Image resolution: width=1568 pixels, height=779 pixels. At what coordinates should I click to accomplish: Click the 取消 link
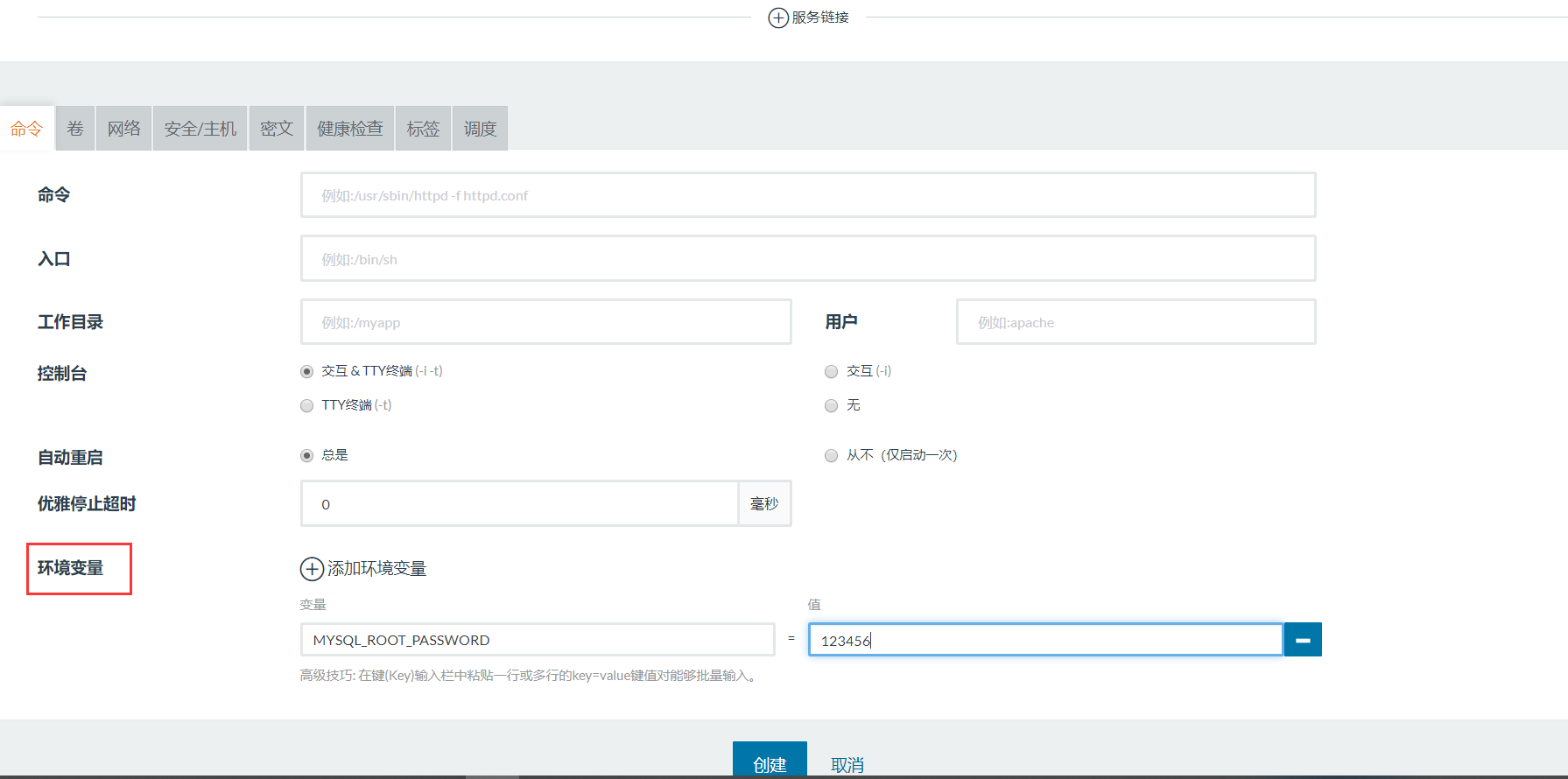pos(847,764)
